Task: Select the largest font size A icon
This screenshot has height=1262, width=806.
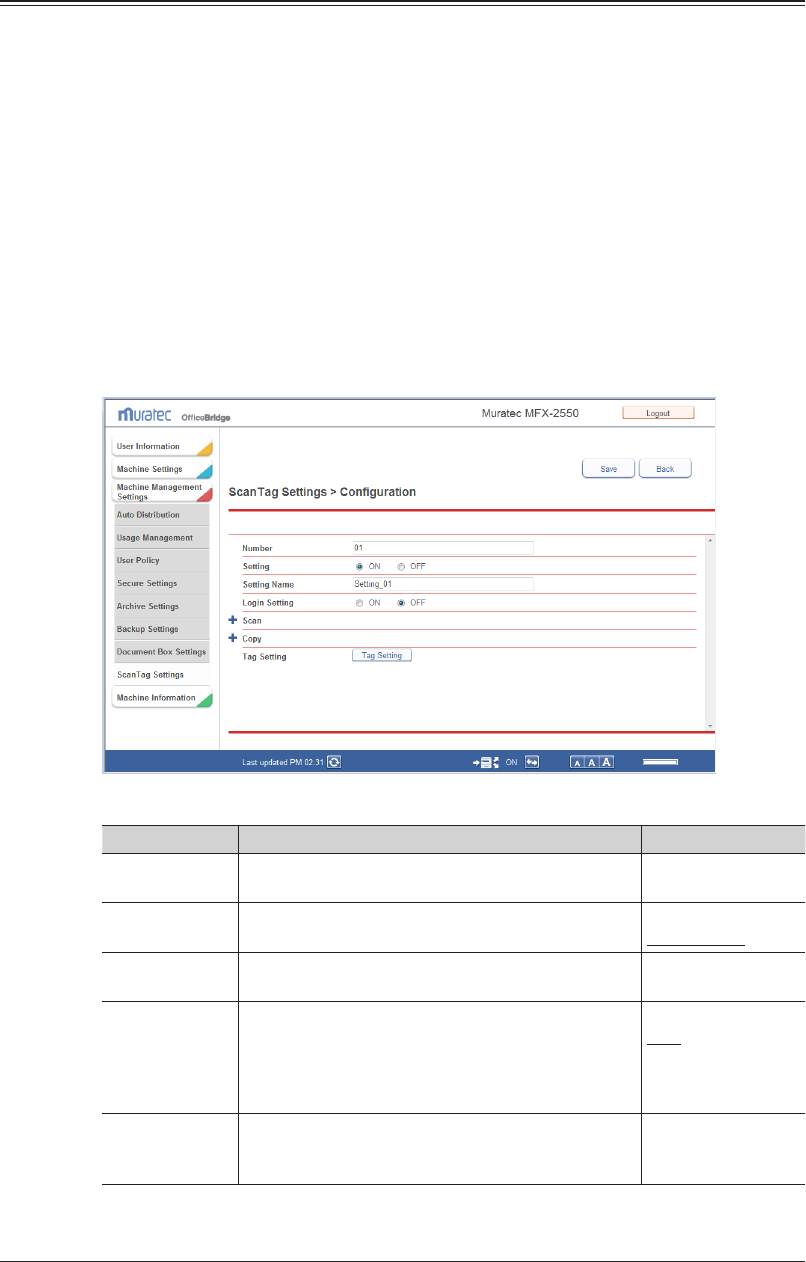Action: click(x=607, y=762)
